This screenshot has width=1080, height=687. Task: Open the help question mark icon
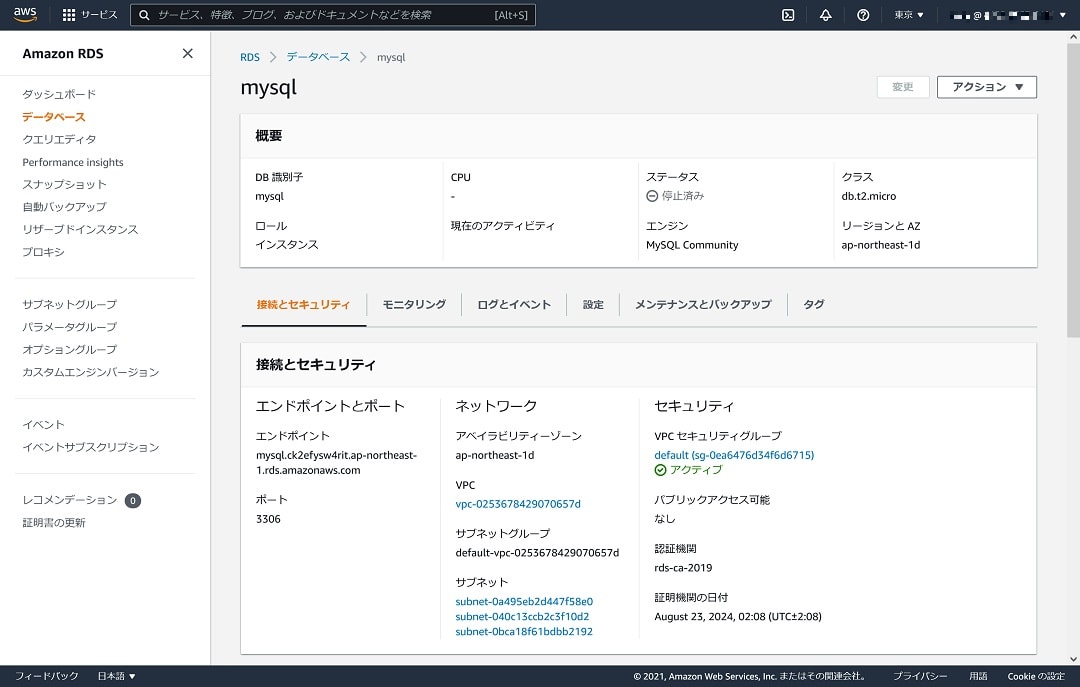(x=862, y=15)
